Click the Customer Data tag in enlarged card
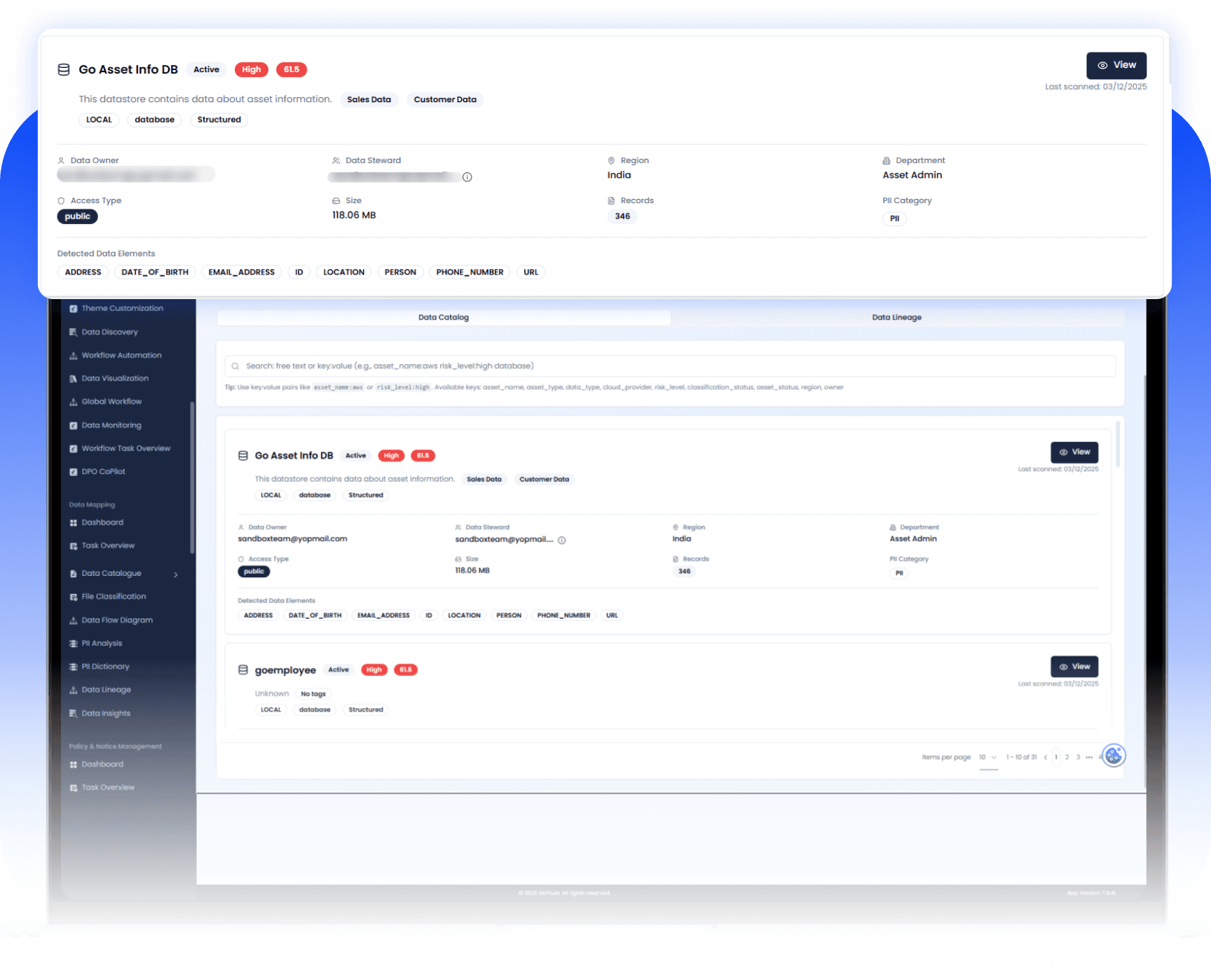The height and width of the screenshot is (980, 1211). click(x=445, y=99)
